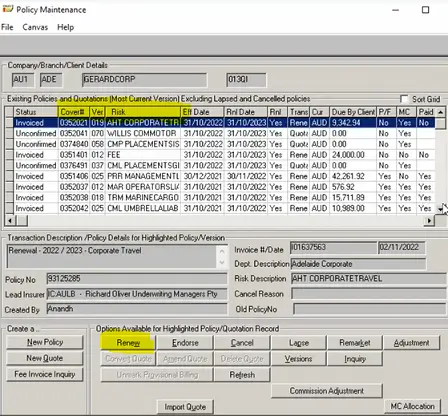Click the Cancel Reason field
448x416 pixels.
click(369, 294)
